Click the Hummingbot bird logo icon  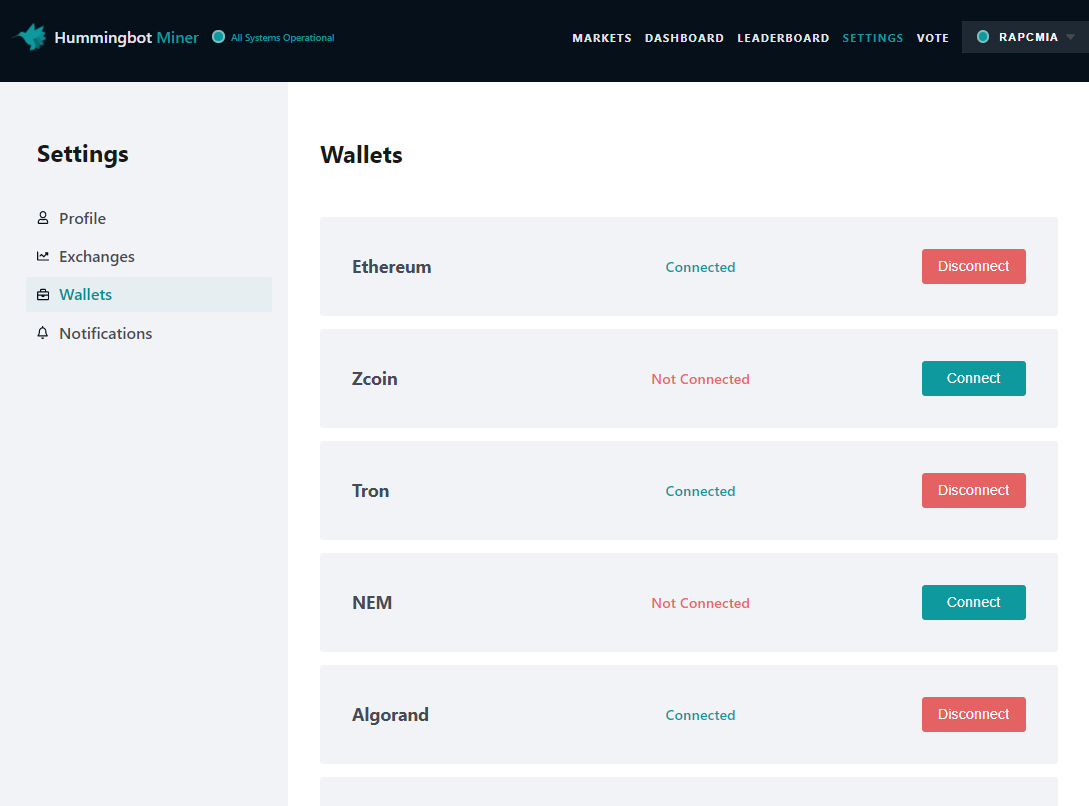30,37
